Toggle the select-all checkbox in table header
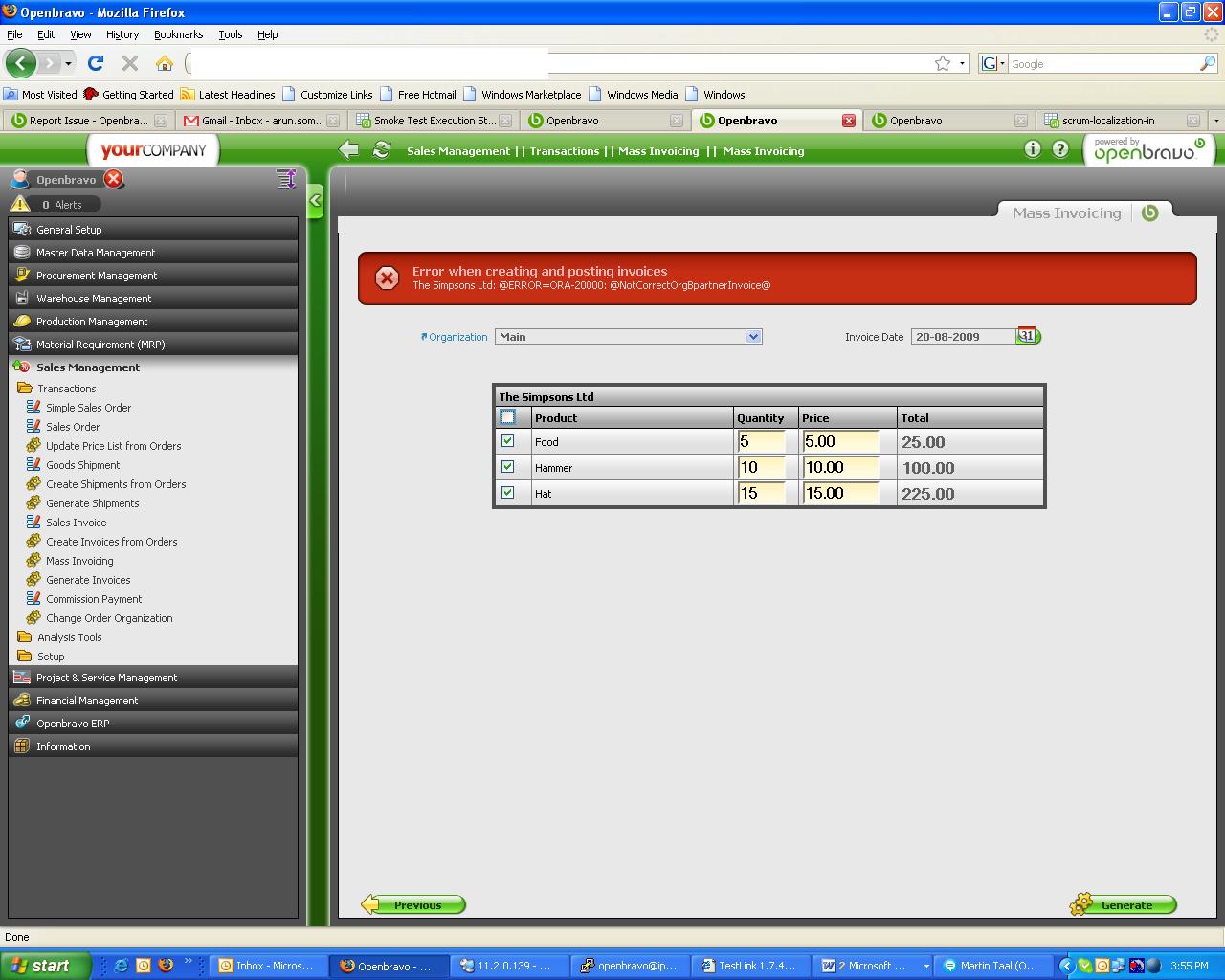This screenshot has width=1225, height=980. coord(507,417)
